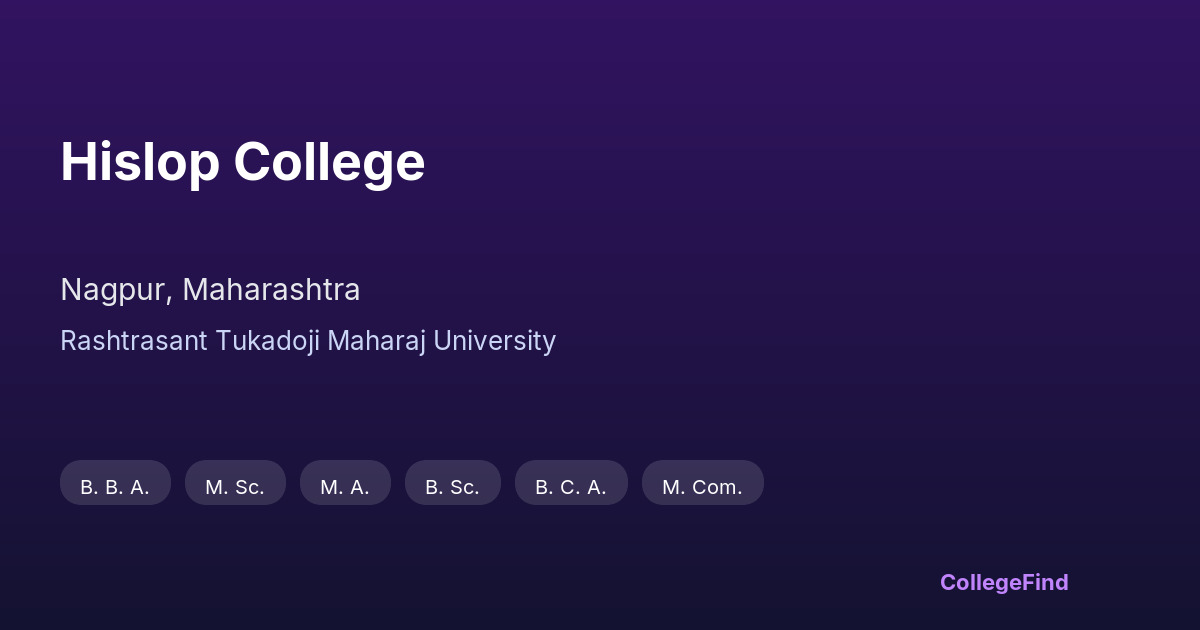Click the word Hislop in the title
Viewport: 1200px width, 630px height.
(x=139, y=162)
